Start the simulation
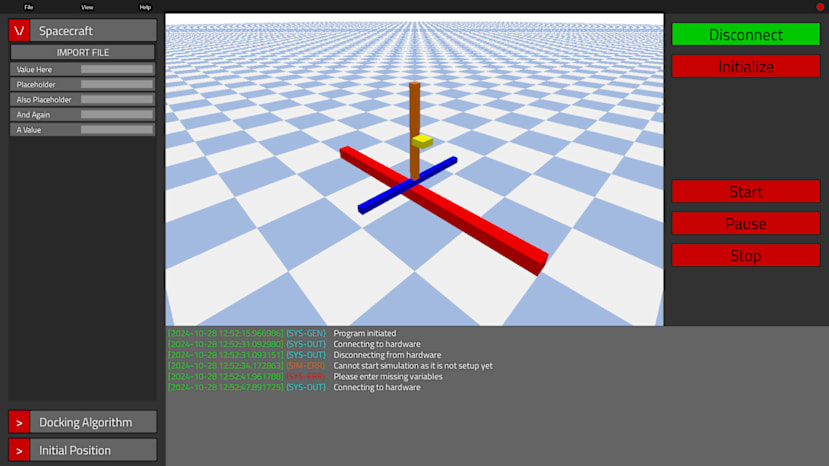829x466 pixels. tap(745, 191)
